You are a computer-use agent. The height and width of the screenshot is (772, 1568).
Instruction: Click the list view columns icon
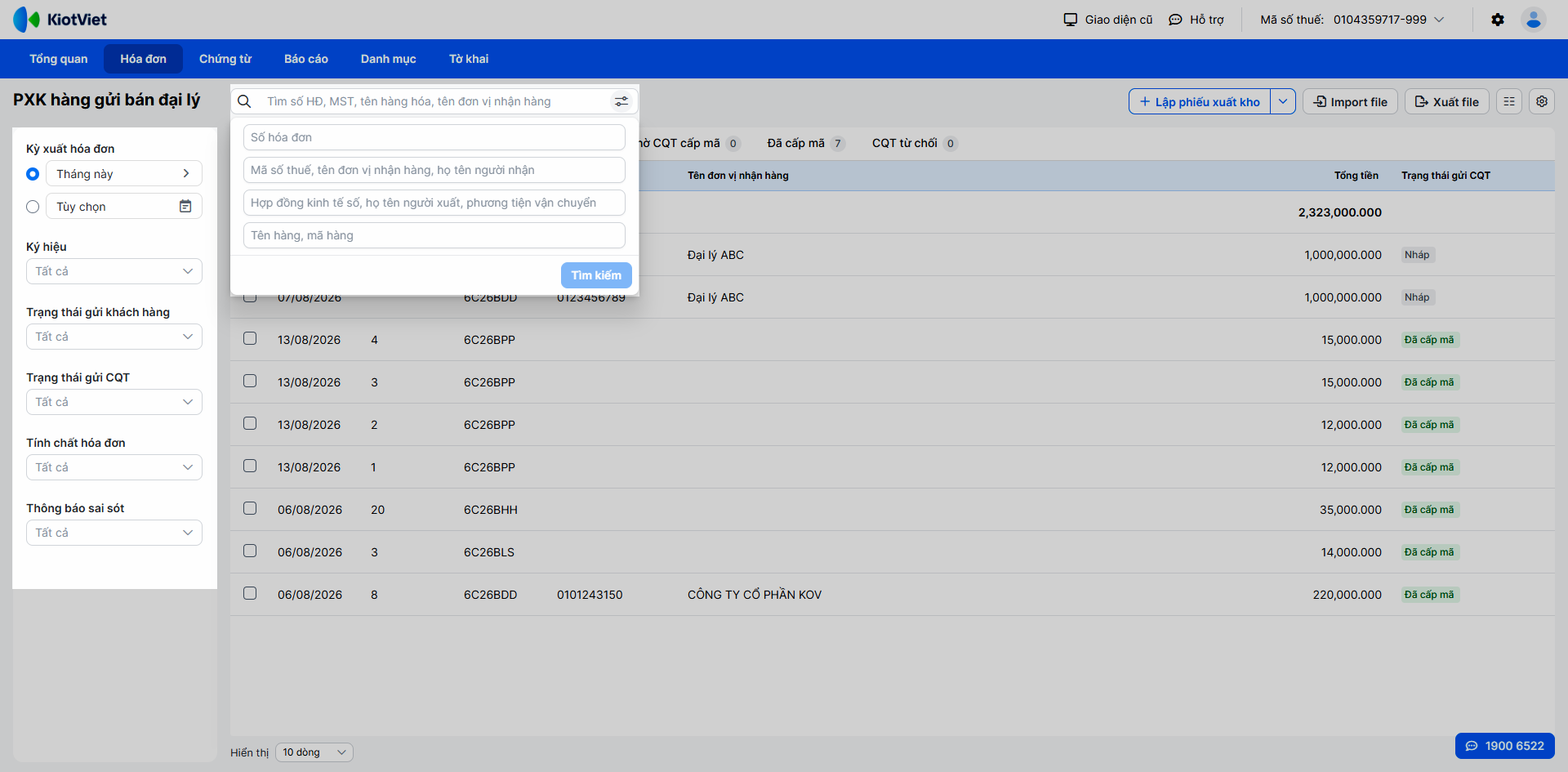(1509, 101)
